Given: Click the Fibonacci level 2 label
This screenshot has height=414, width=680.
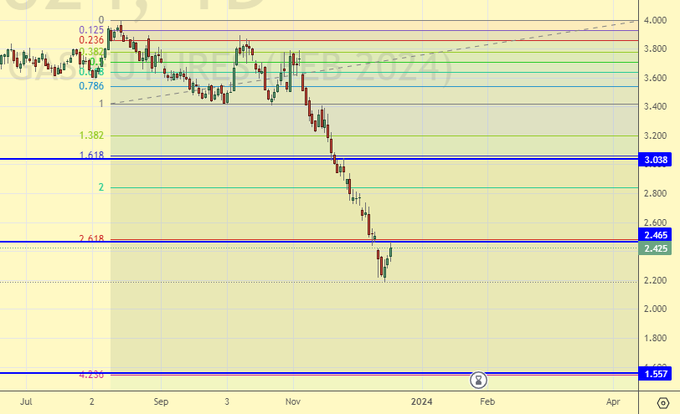Looking at the screenshot, I should tap(100, 187).
